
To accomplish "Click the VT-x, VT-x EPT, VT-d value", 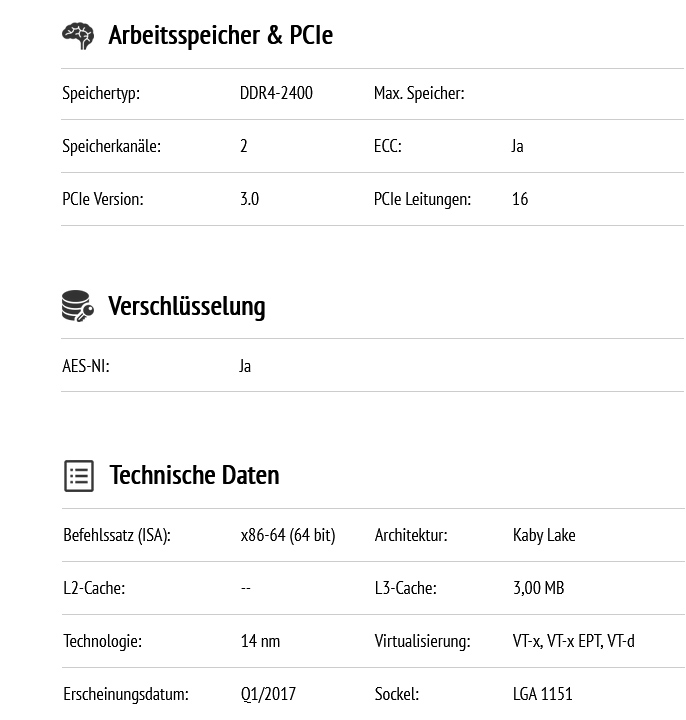I will (573, 641).
